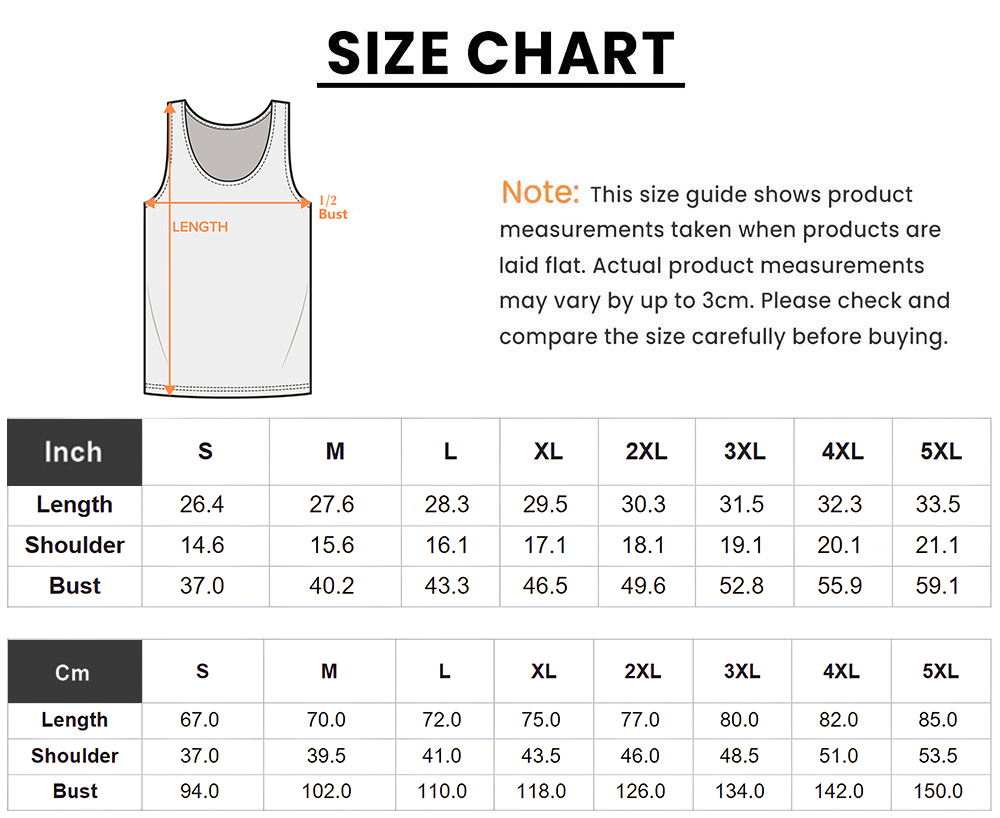
Task: Select the XL column header in Cm table
Action: point(543,672)
